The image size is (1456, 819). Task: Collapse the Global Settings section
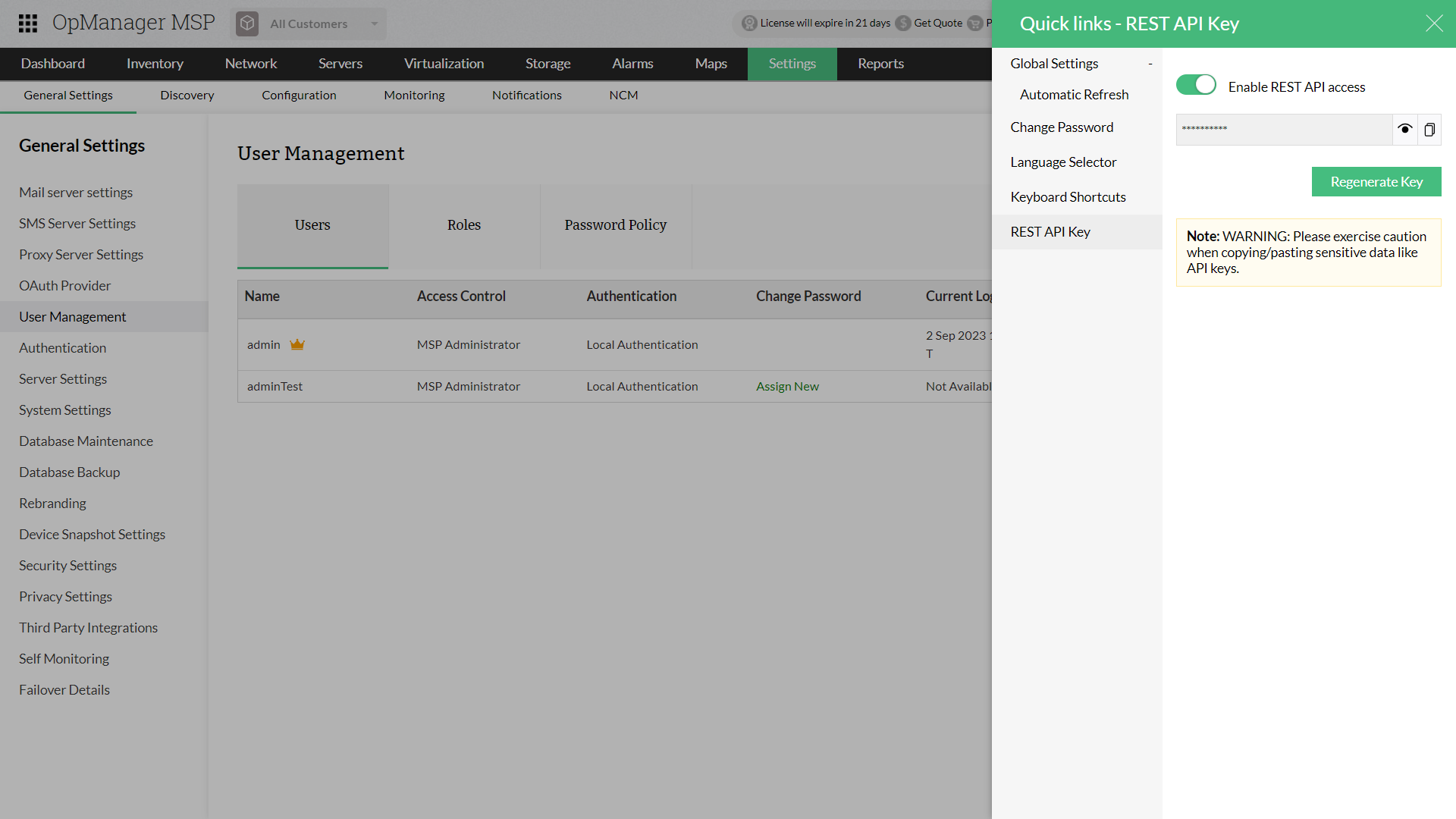pos(1150,64)
